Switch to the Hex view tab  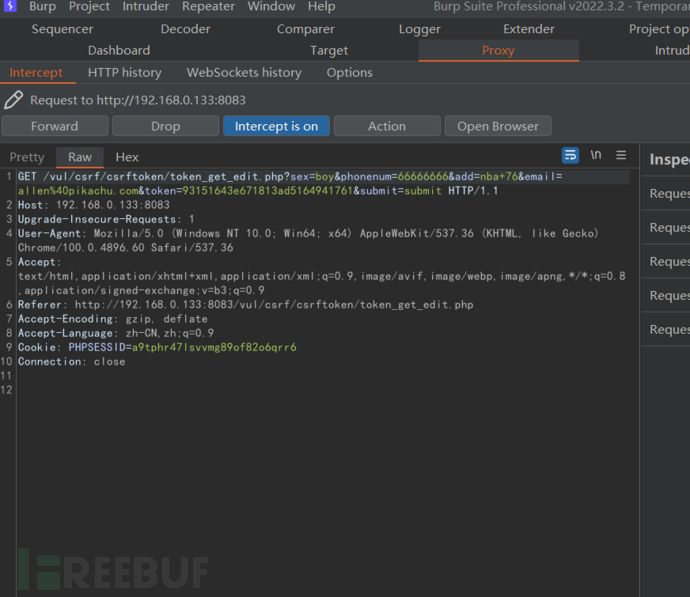click(127, 157)
